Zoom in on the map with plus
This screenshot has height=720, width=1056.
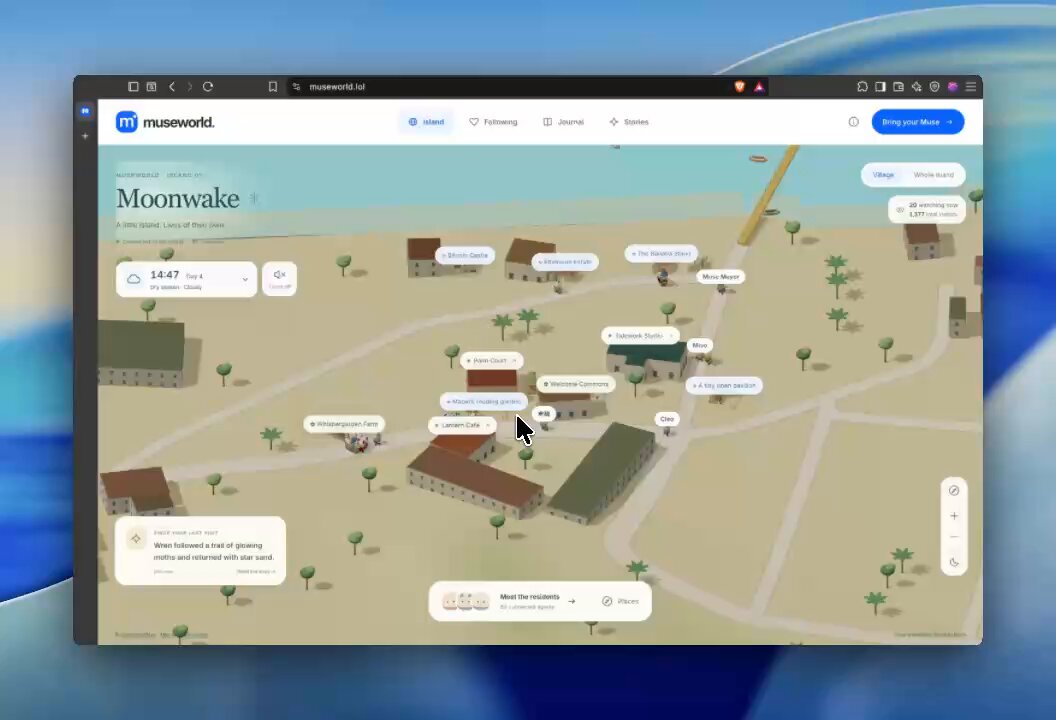coord(954,516)
